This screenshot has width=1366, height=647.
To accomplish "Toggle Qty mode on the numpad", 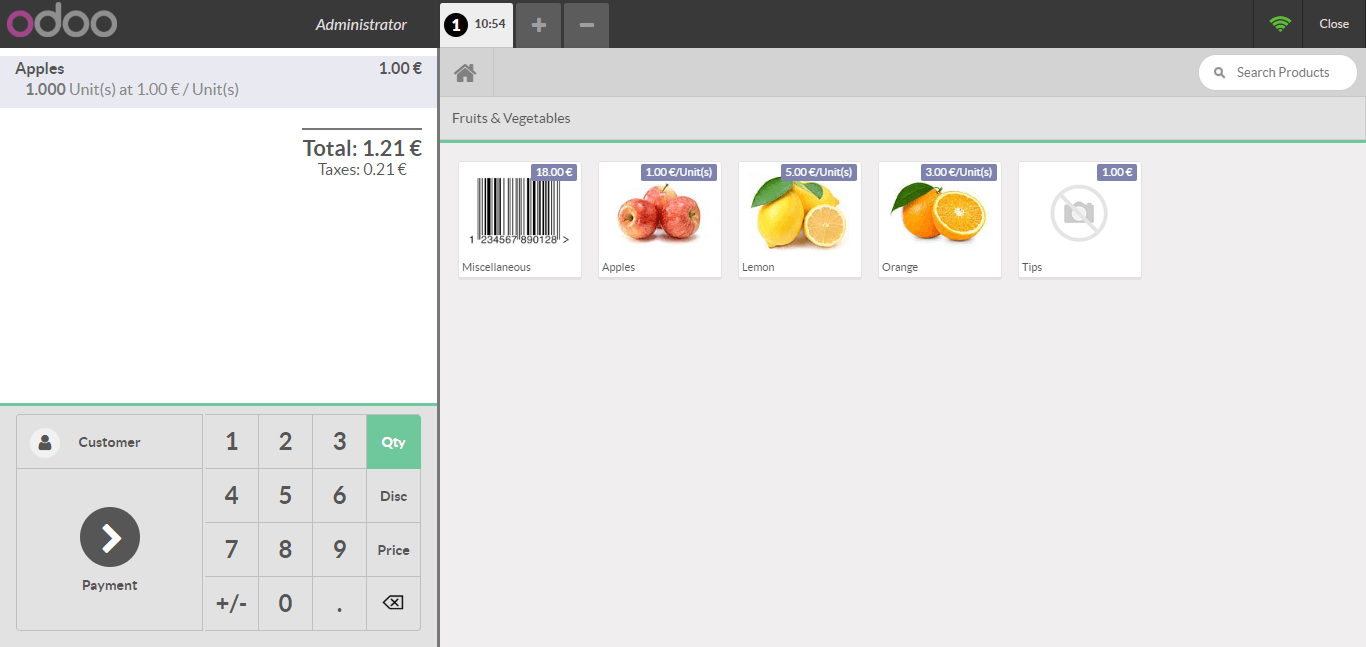I will [393, 441].
